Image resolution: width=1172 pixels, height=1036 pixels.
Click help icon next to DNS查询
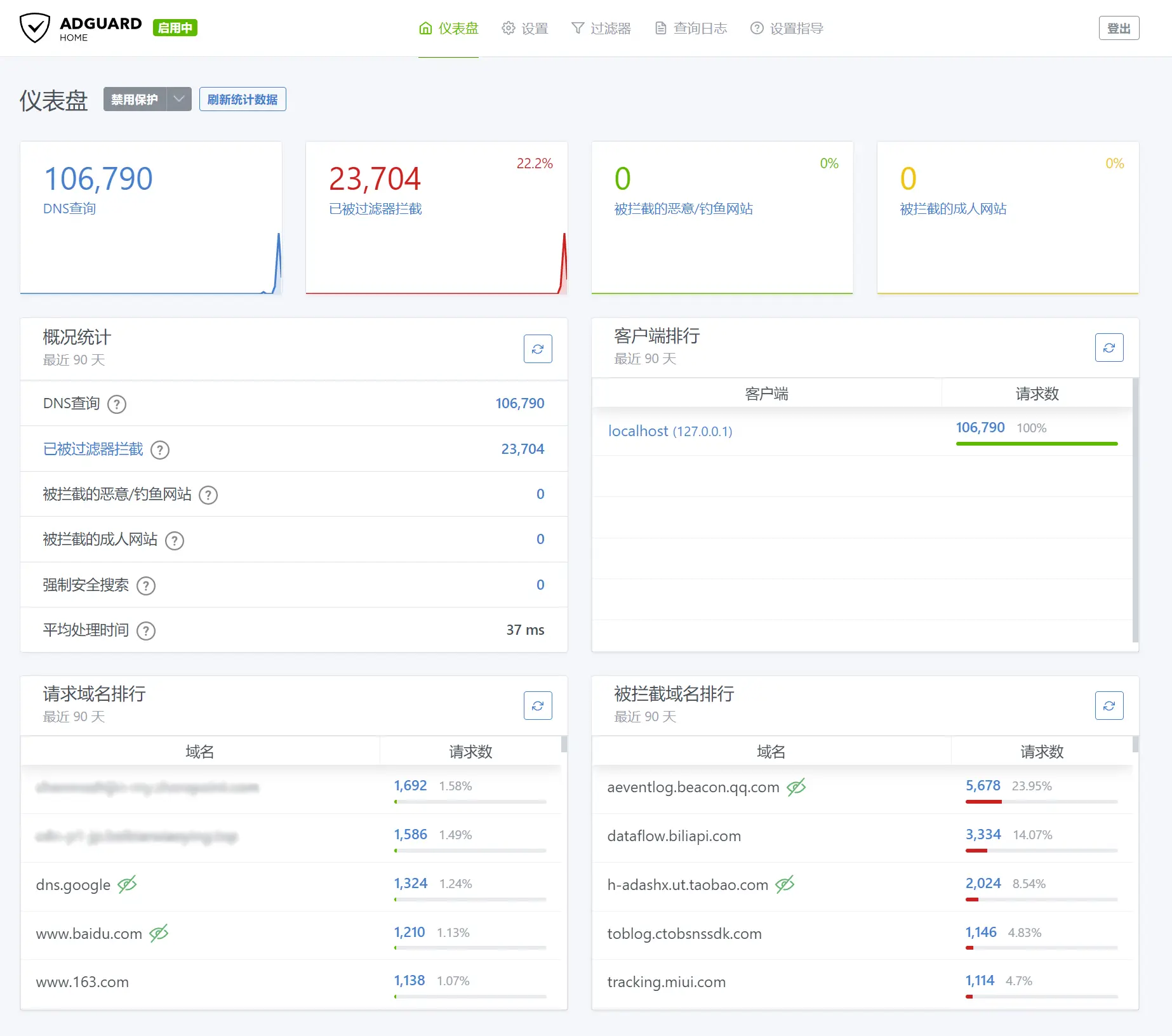[117, 404]
